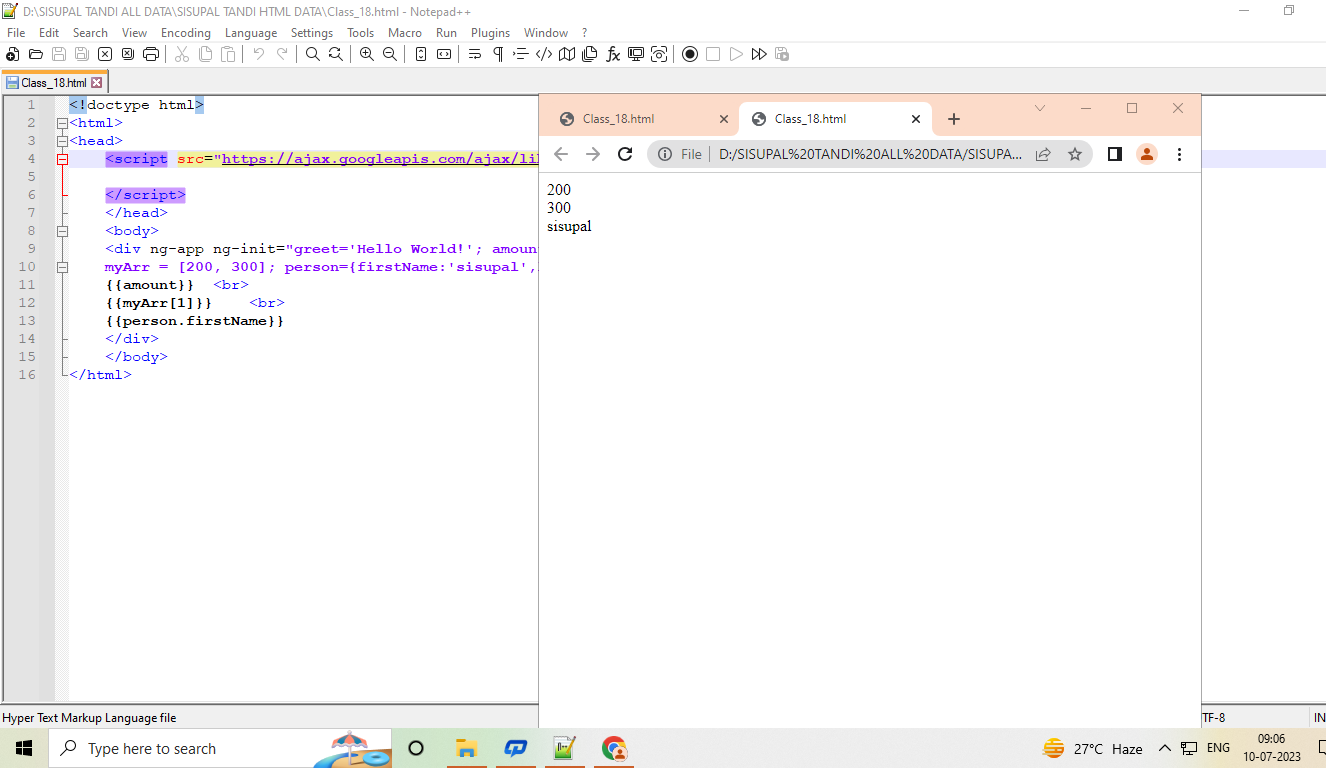This screenshot has height=768, width=1326.
Task: Click the Print toolbar icon
Action: point(151,54)
